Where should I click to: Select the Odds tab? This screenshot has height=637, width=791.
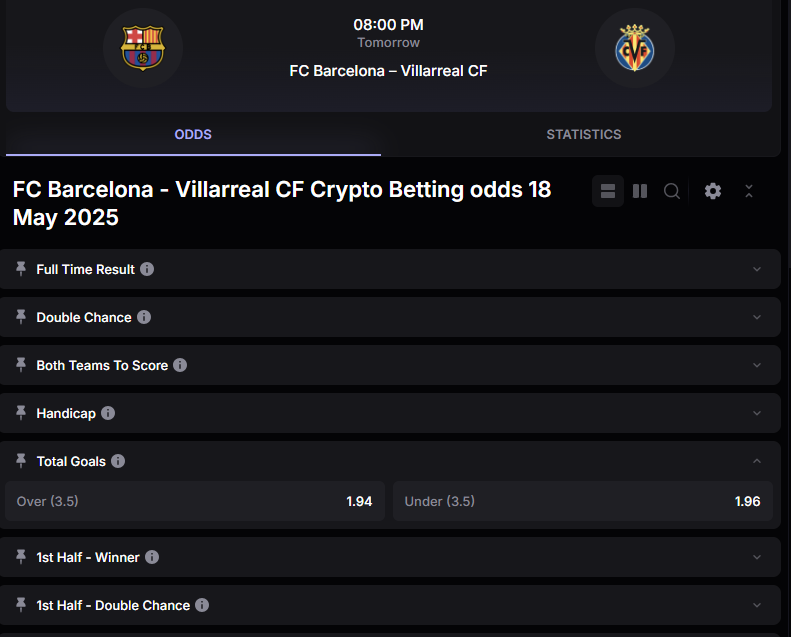pos(193,134)
